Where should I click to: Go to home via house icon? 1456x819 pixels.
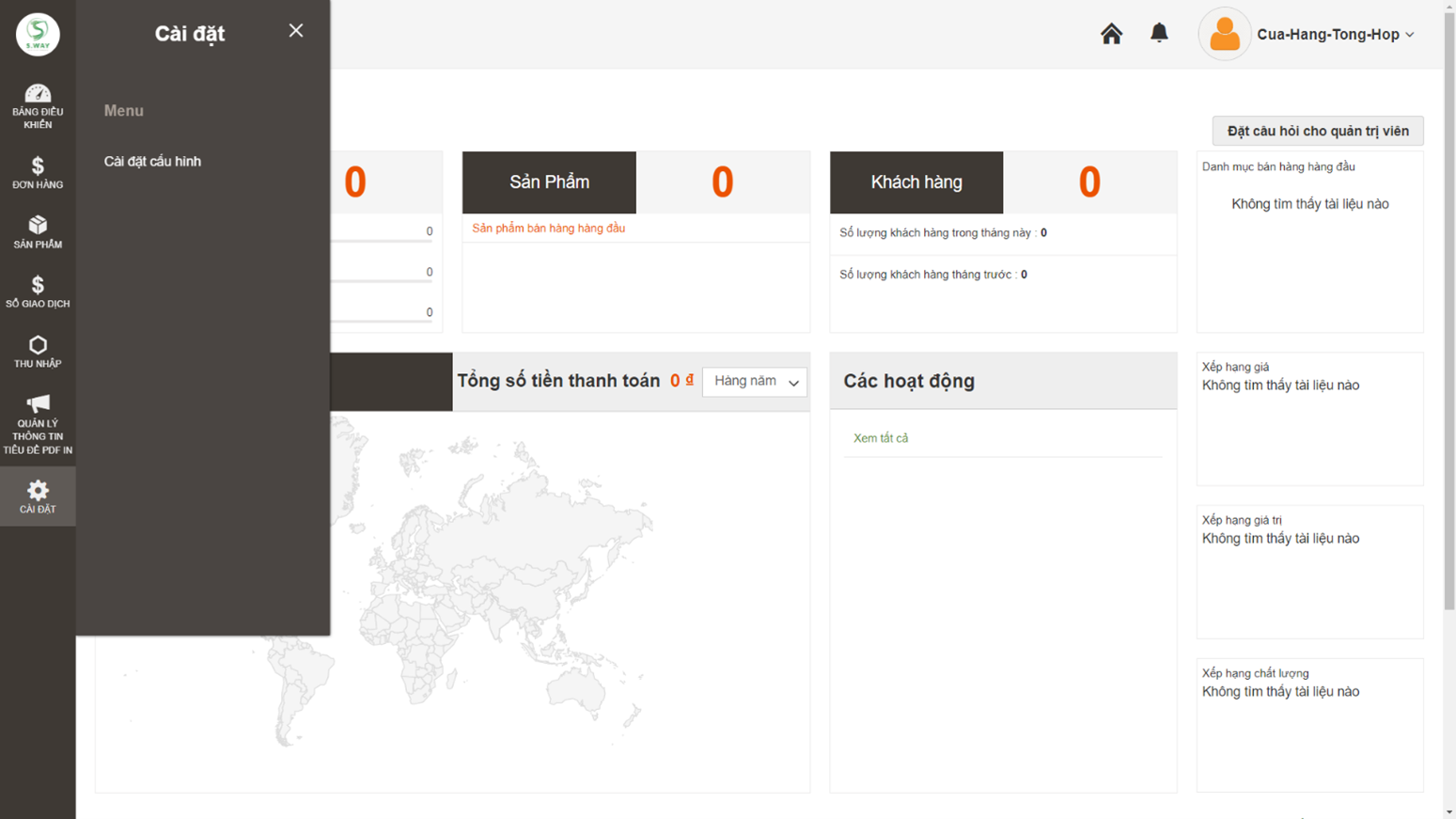(1111, 34)
